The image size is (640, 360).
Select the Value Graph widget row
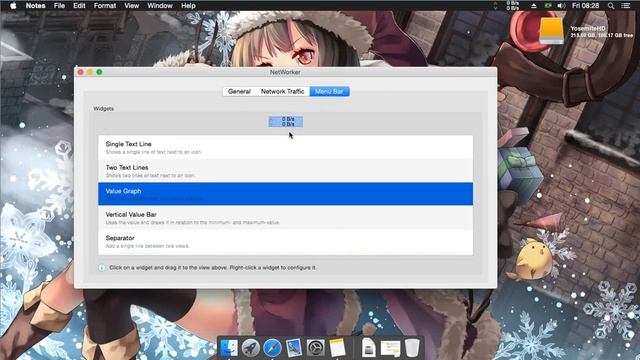point(285,194)
